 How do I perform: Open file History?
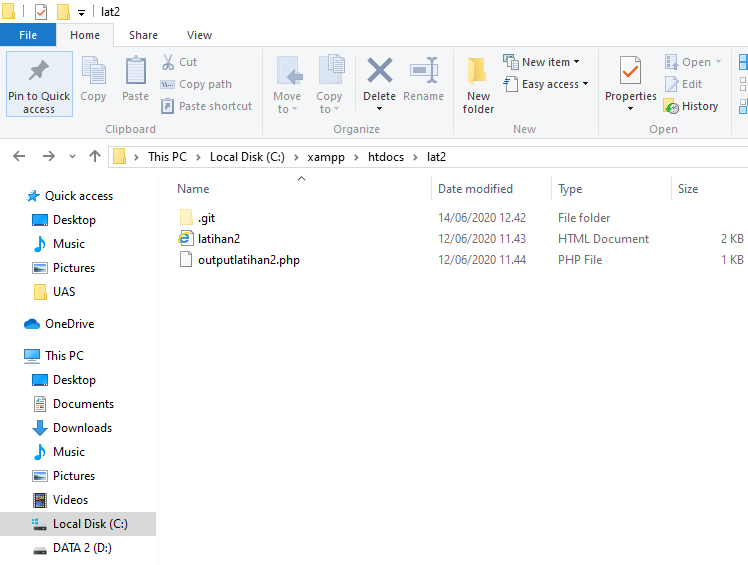(691, 106)
